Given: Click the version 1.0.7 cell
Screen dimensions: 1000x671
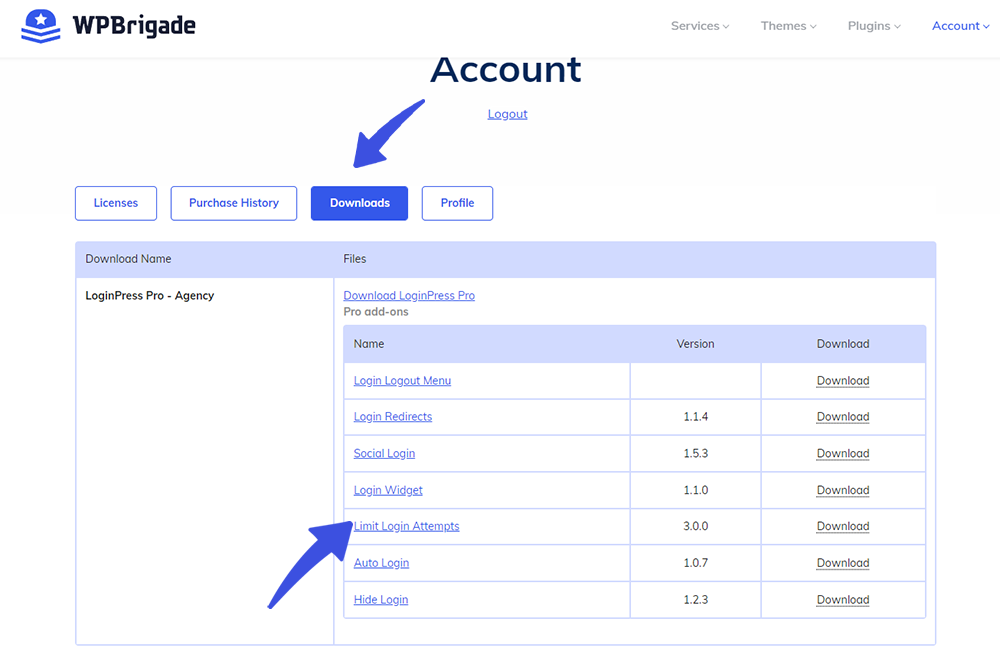Looking at the screenshot, I should (x=695, y=563).
